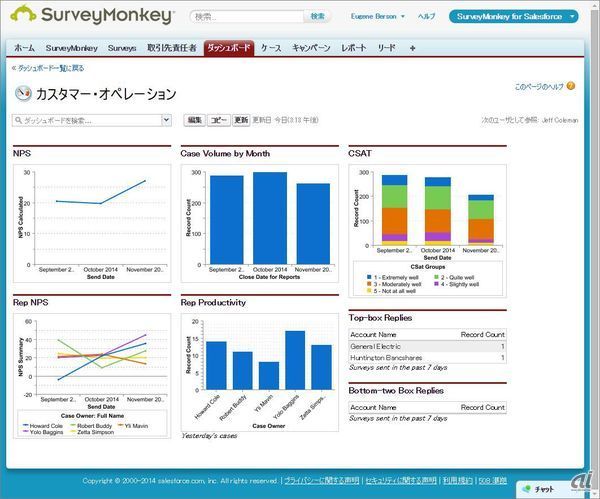
Task: Click the dashboard gauge icon beside title
Action: pyautogui.click(x=23, y=93)
